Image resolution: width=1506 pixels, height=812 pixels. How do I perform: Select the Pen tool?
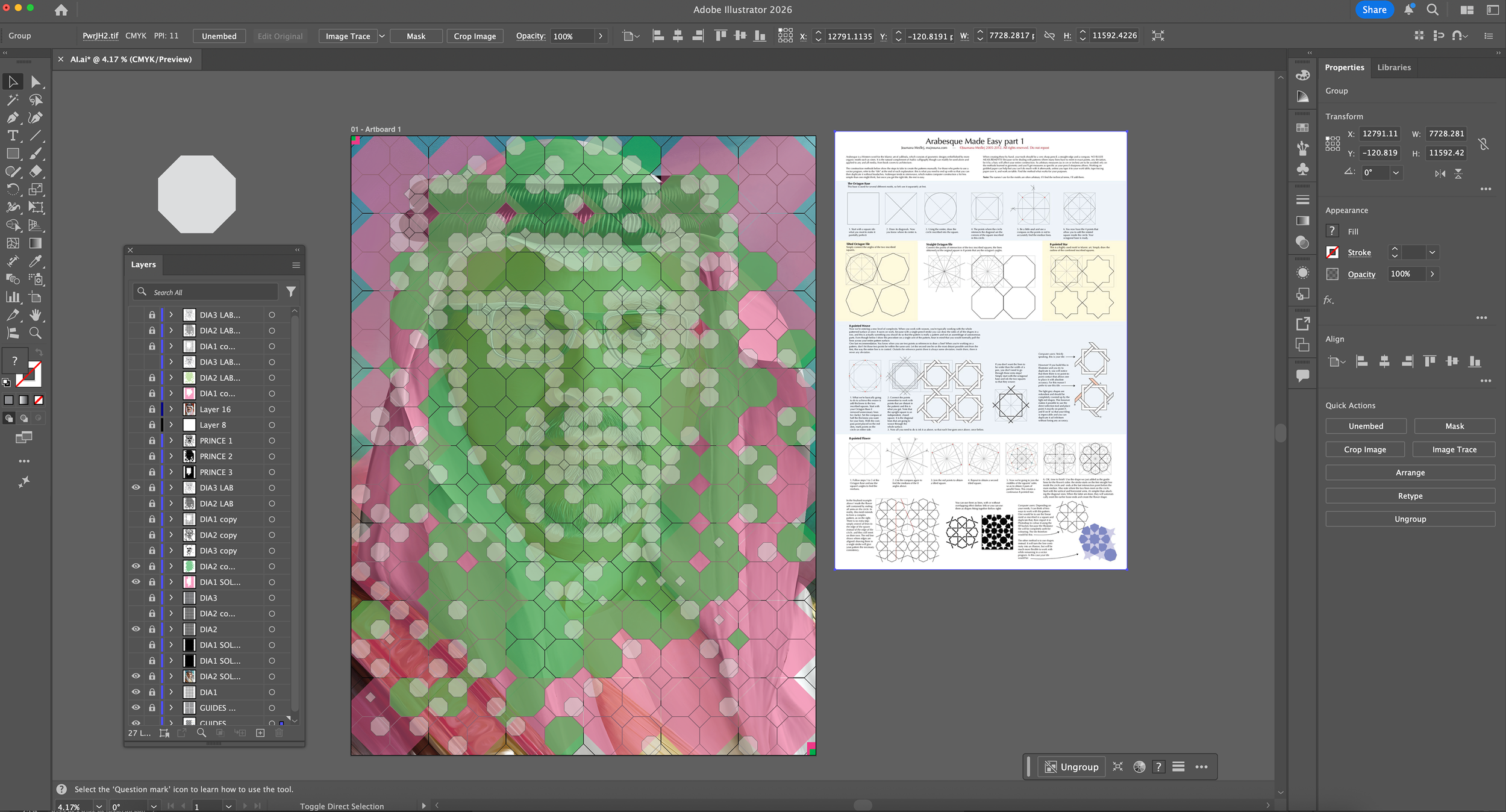(13, 117)
